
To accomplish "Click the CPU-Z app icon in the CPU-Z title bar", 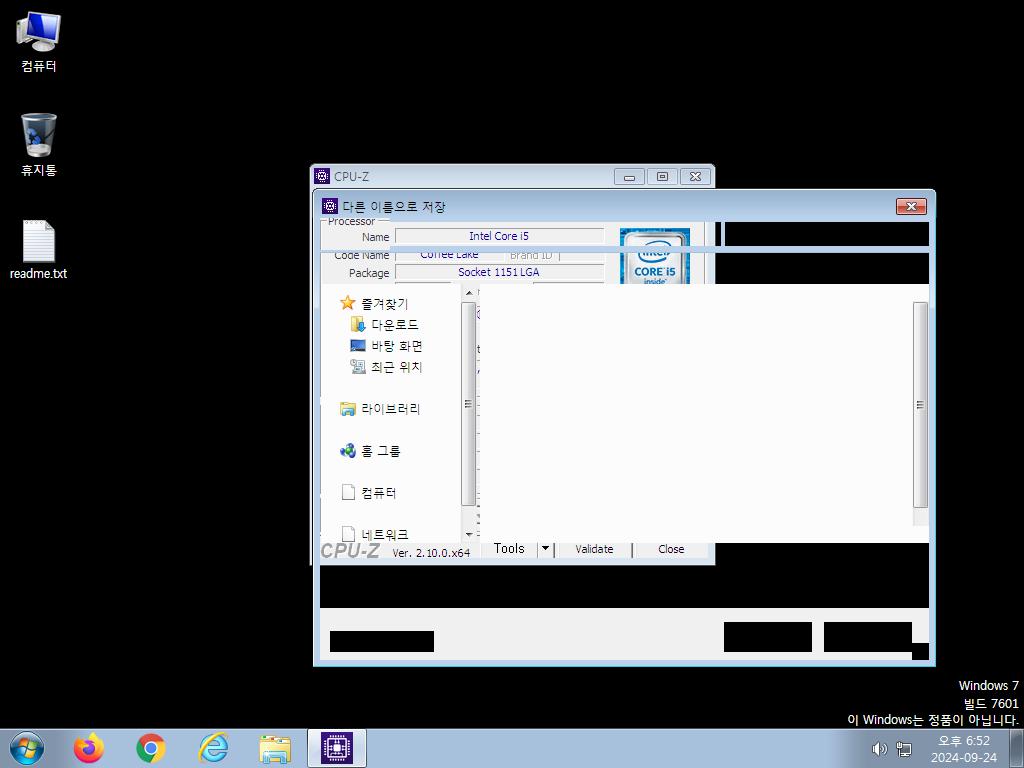I will click(x=322, y=176).
